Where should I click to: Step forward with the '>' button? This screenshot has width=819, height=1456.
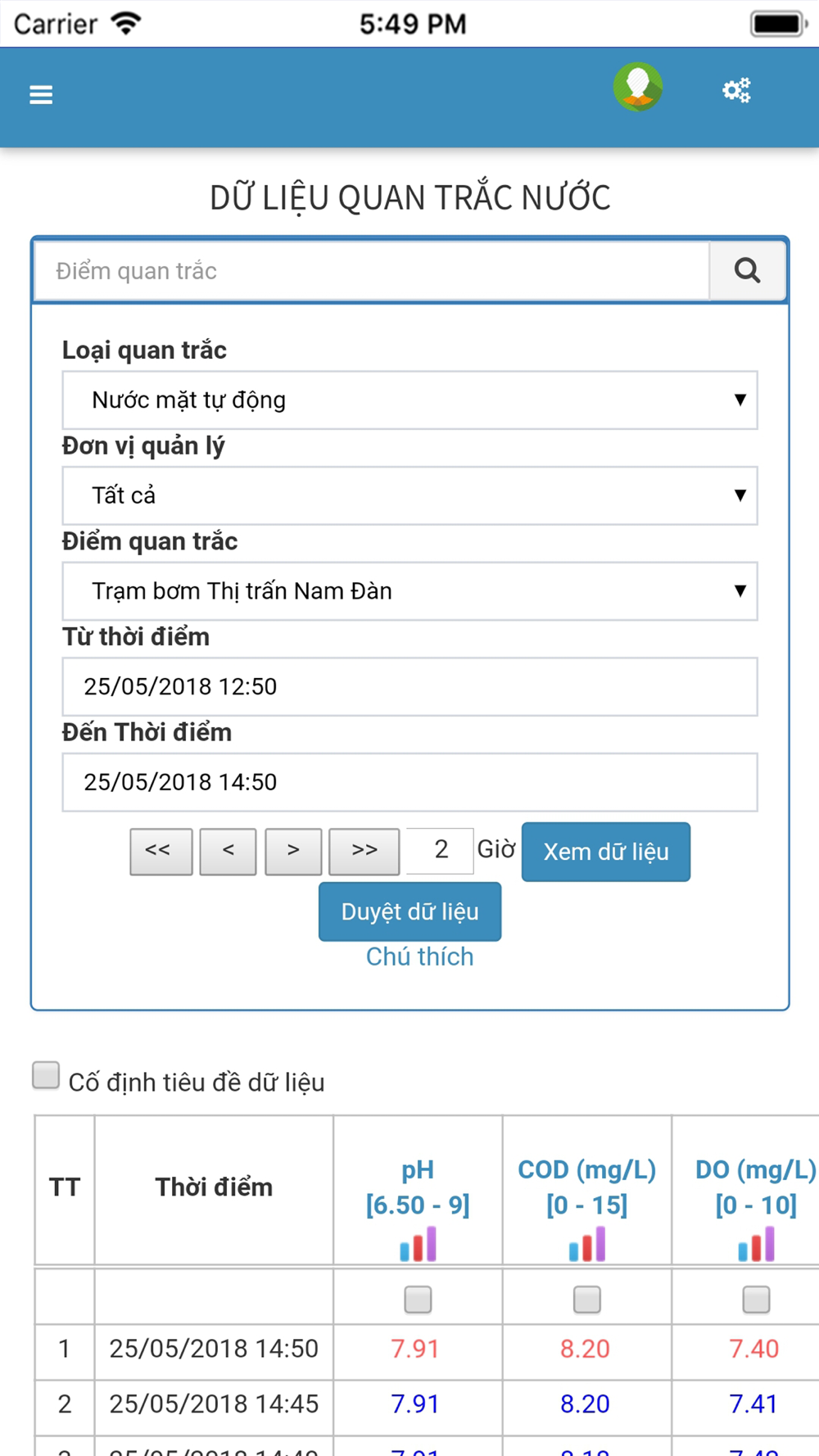293,851
